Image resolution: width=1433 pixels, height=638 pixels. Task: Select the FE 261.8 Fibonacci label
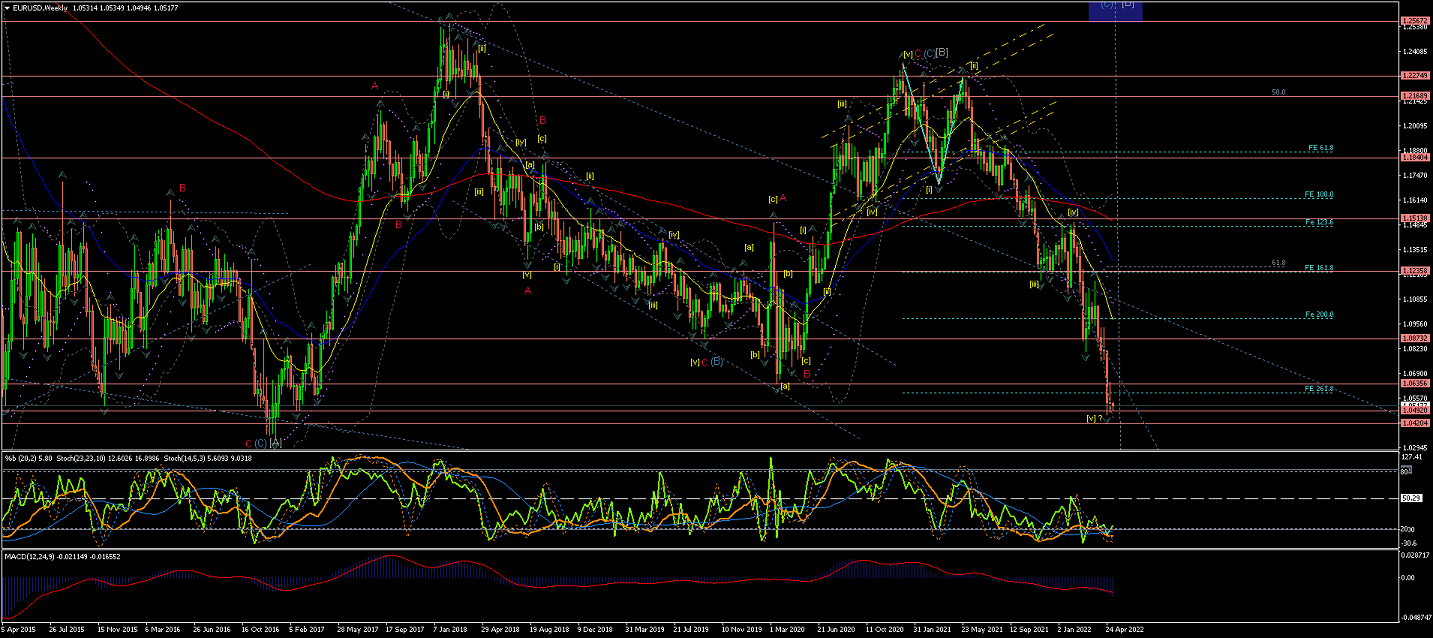[1319, 388]
